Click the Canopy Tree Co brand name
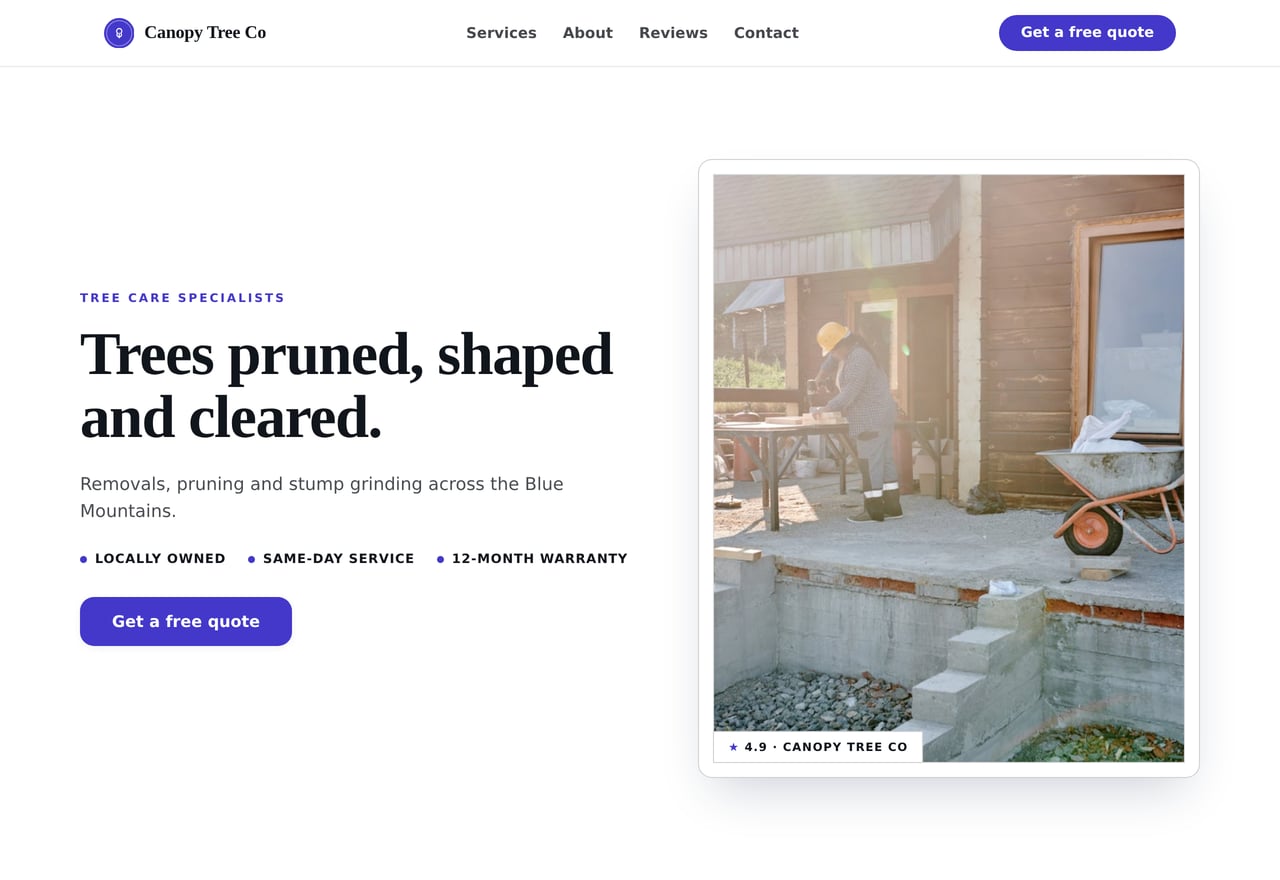The width and height of the screenshot is (1280, 880). tap(205, 33)
